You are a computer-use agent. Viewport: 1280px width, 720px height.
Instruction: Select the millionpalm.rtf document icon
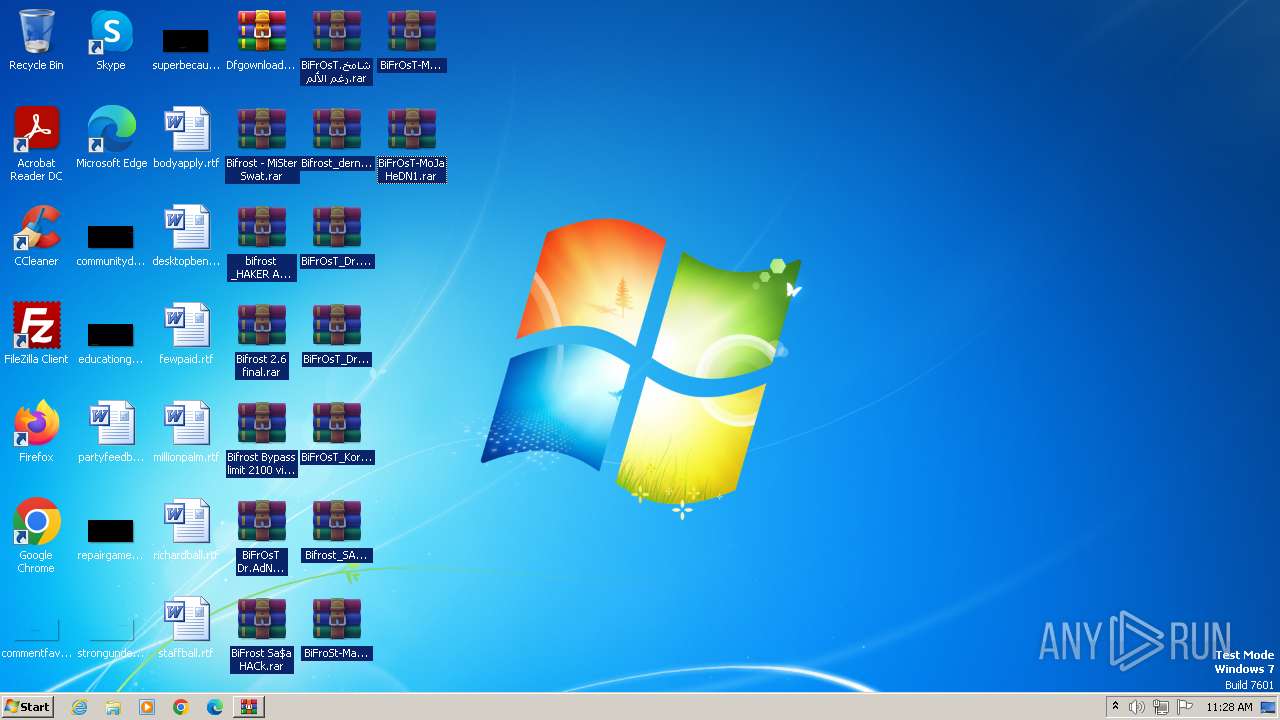tap(186, 432)
